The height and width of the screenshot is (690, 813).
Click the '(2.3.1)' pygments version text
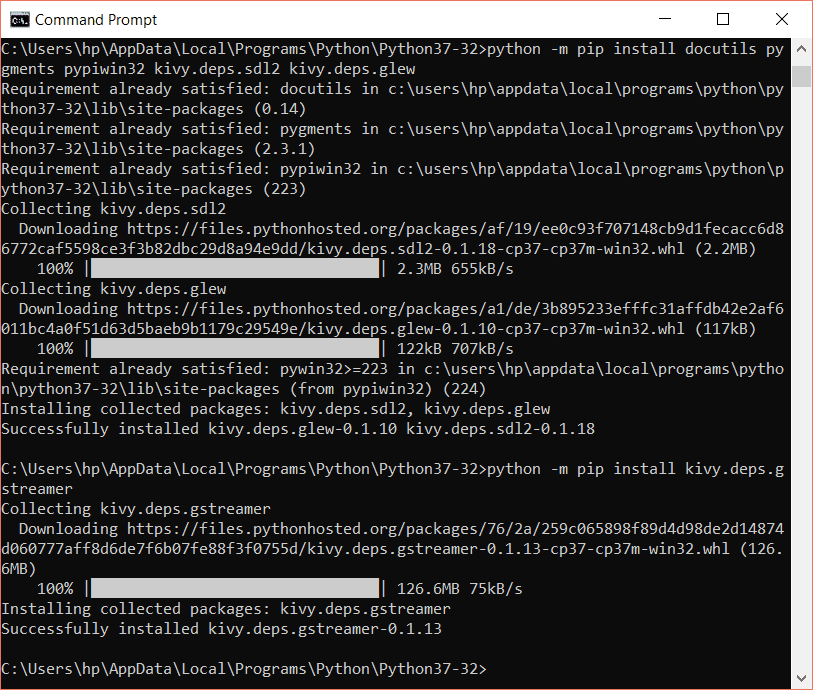284,149
